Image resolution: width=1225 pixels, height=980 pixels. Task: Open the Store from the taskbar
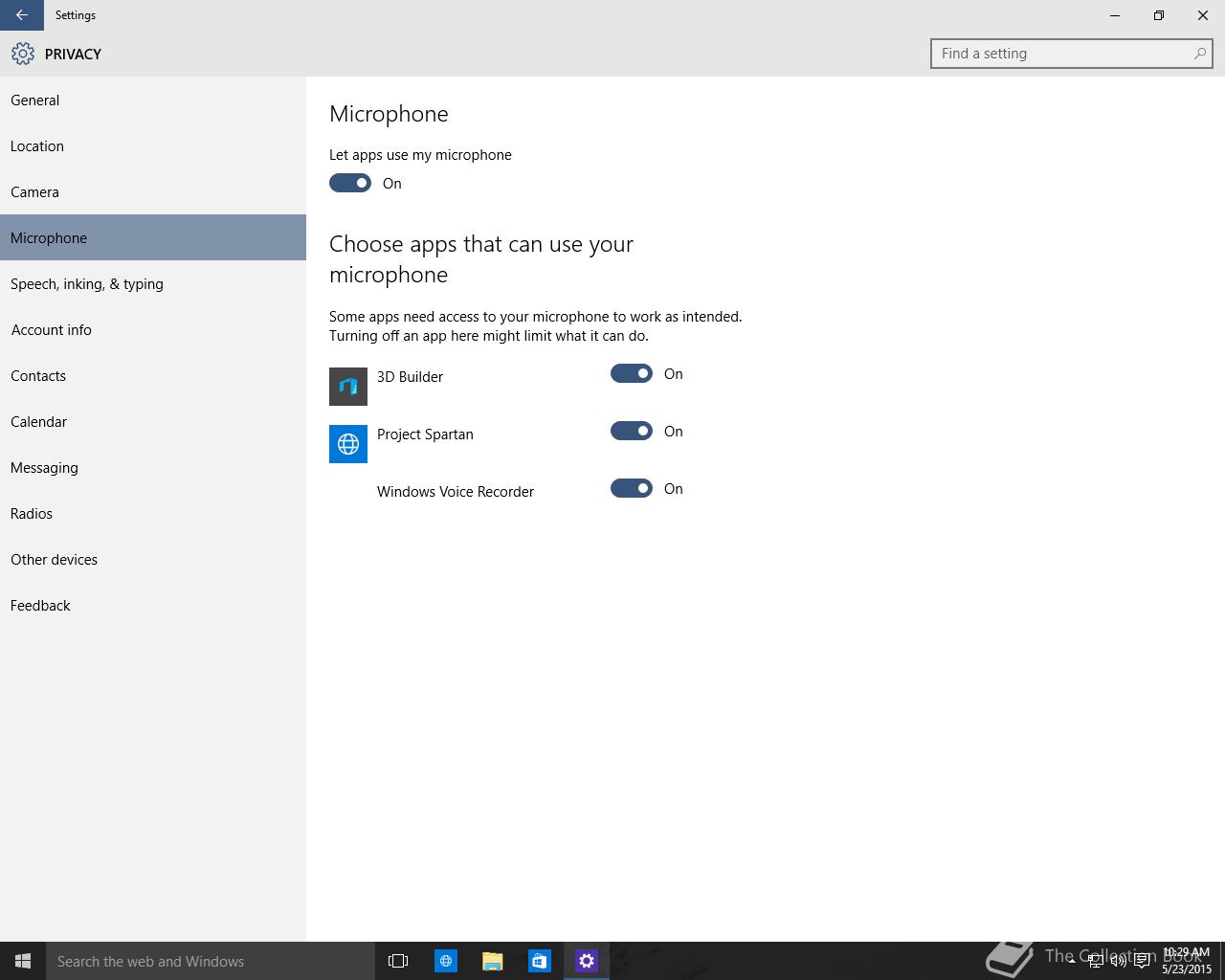tap(539, 961)
